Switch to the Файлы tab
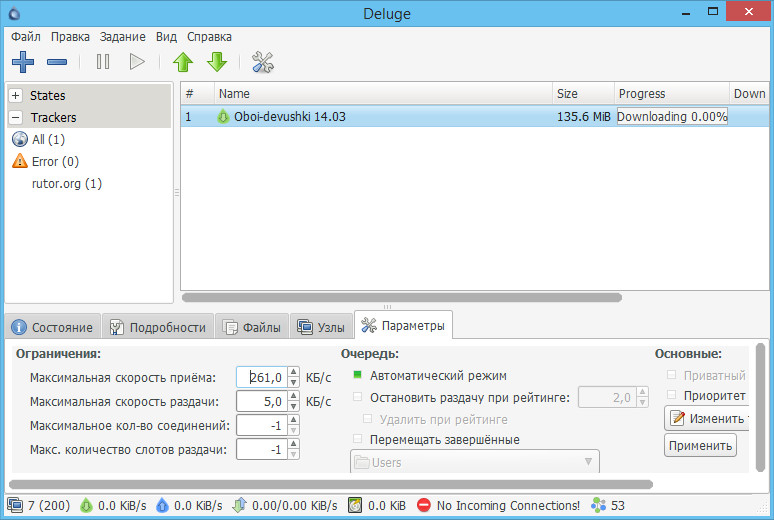 point(251,327)
